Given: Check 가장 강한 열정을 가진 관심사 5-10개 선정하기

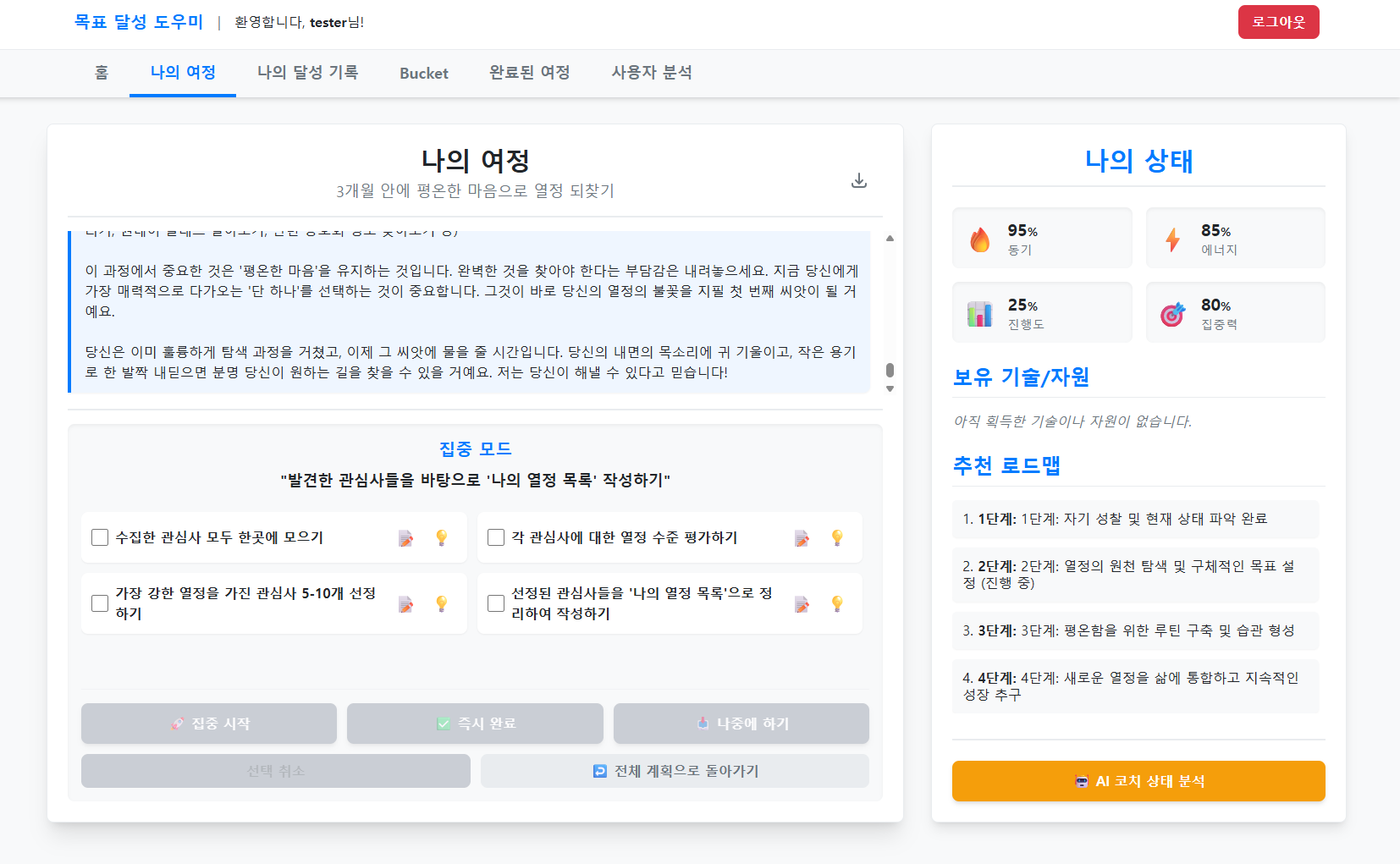Looking at the screenshot, I should coord(100,603).
